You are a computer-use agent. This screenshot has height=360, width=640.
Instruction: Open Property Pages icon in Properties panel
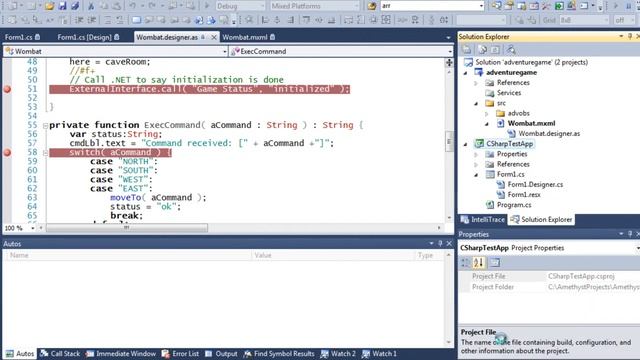pos(495,263)
